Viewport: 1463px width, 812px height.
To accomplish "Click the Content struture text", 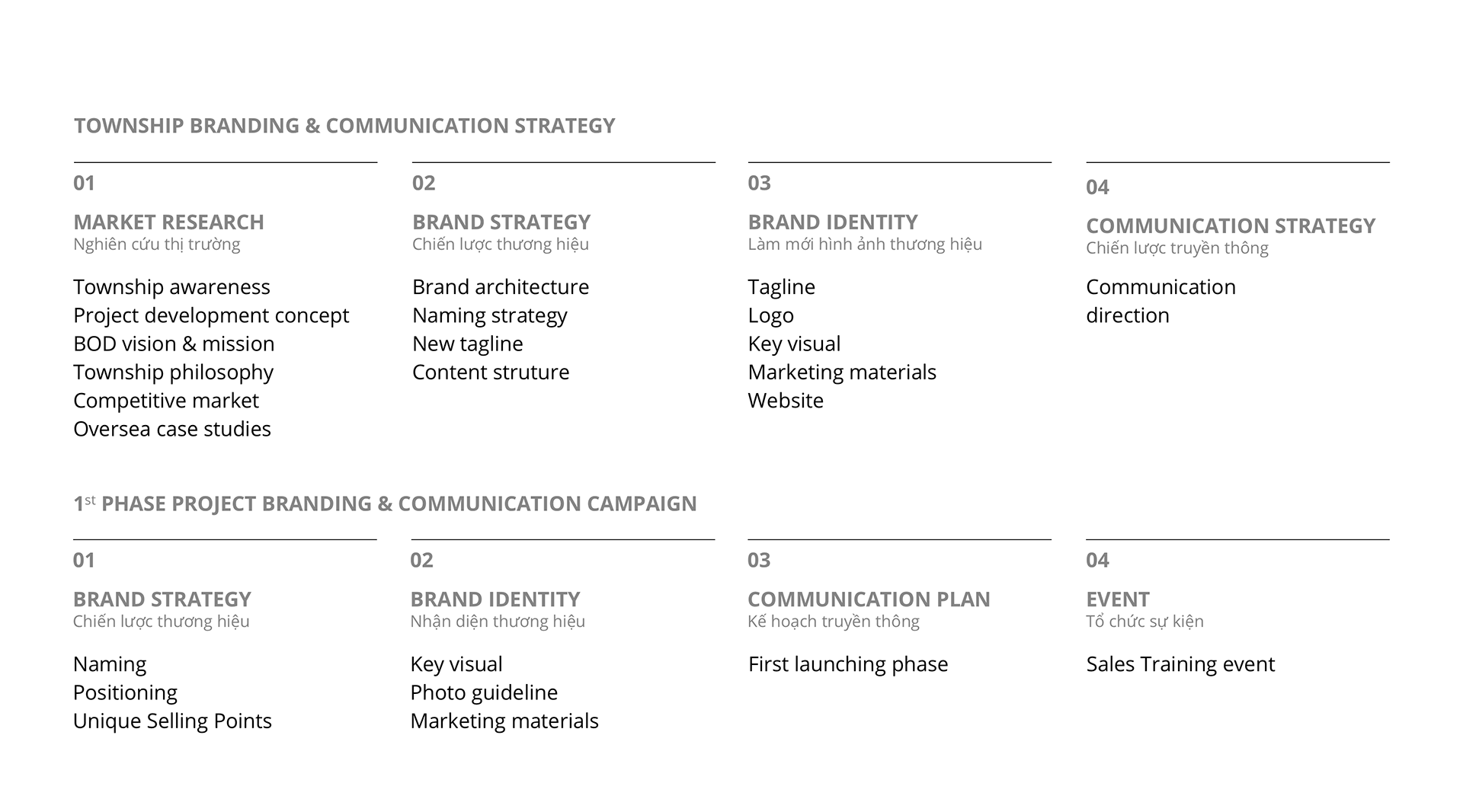I will [491, 372].
